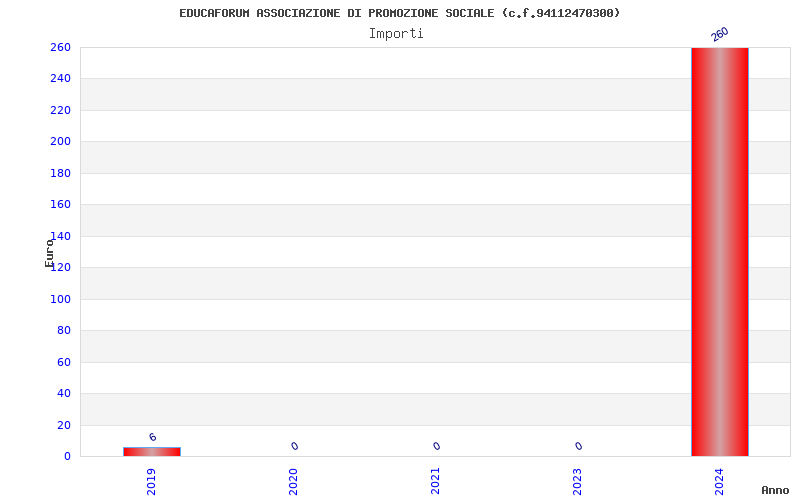This screenshot has width=800, height=500.
Task: Click the value label 260 above the bar
Action: coord(720,35)
